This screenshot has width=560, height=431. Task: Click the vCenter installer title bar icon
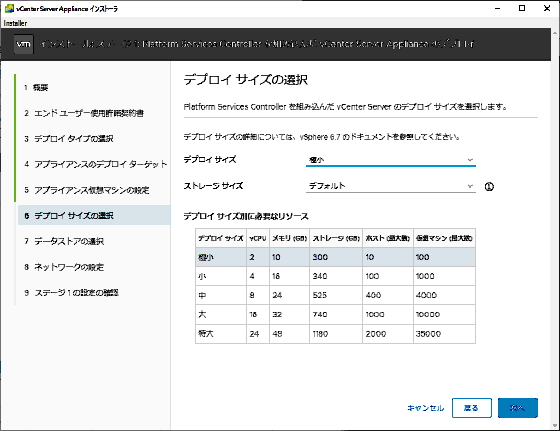[9, 9]
